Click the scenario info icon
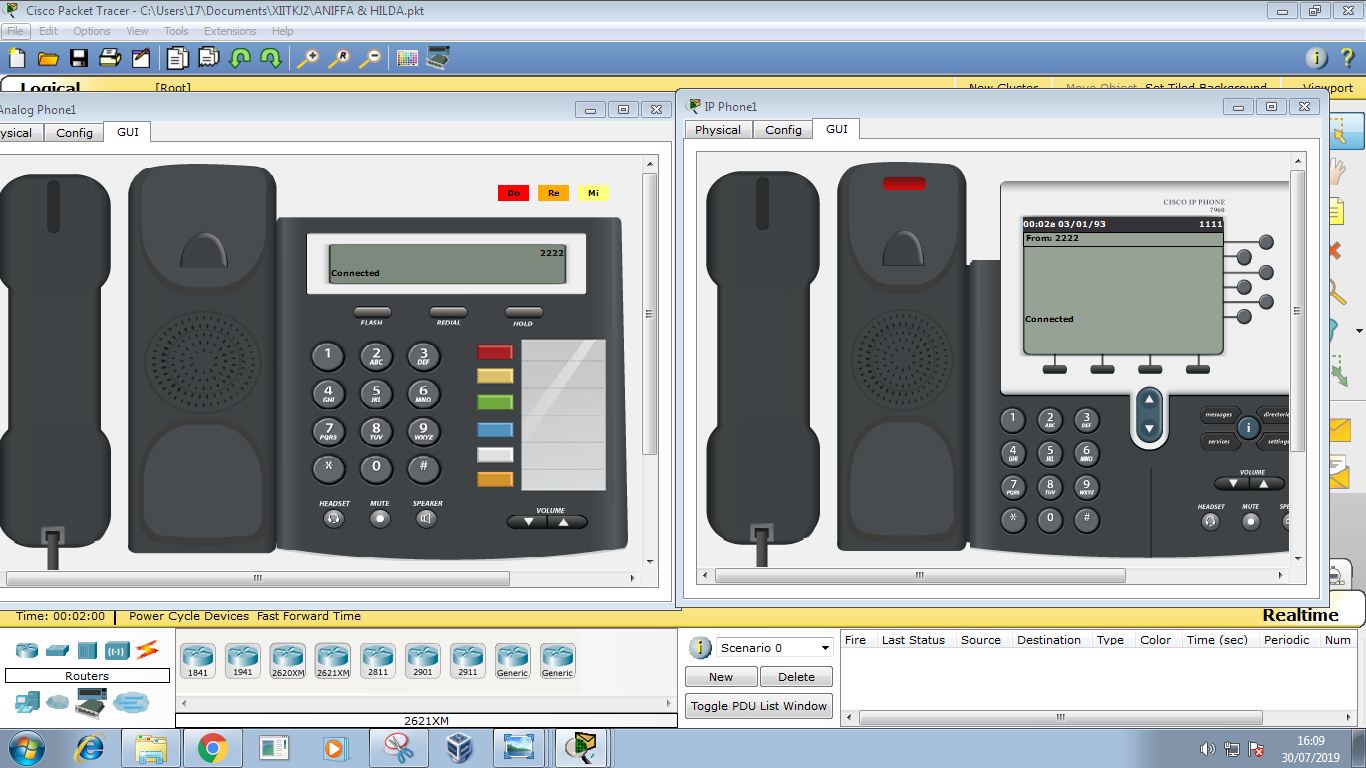The width and height of the screenshot is (1366, 768). (701, 648)
